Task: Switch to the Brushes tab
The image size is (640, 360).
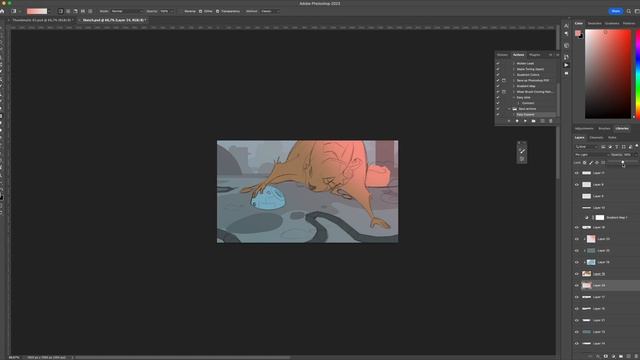Action: [604, 129]
